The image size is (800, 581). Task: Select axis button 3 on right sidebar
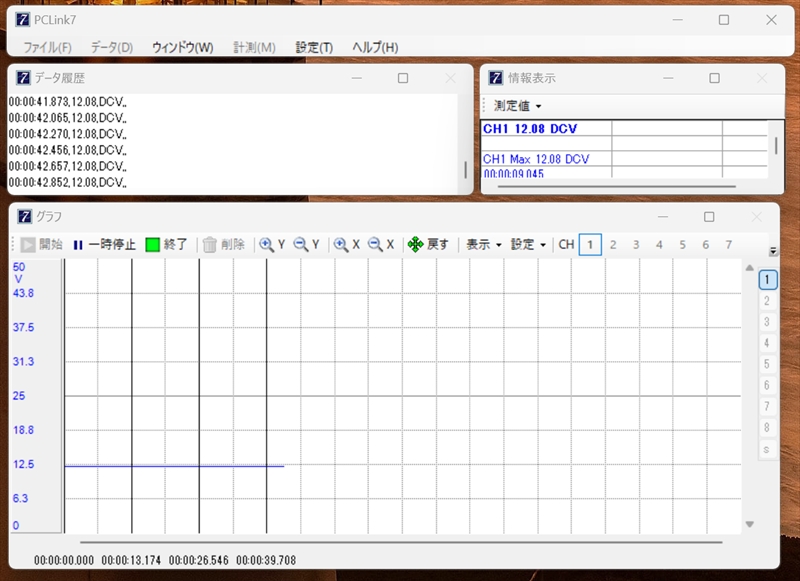(x=767, y=322)
